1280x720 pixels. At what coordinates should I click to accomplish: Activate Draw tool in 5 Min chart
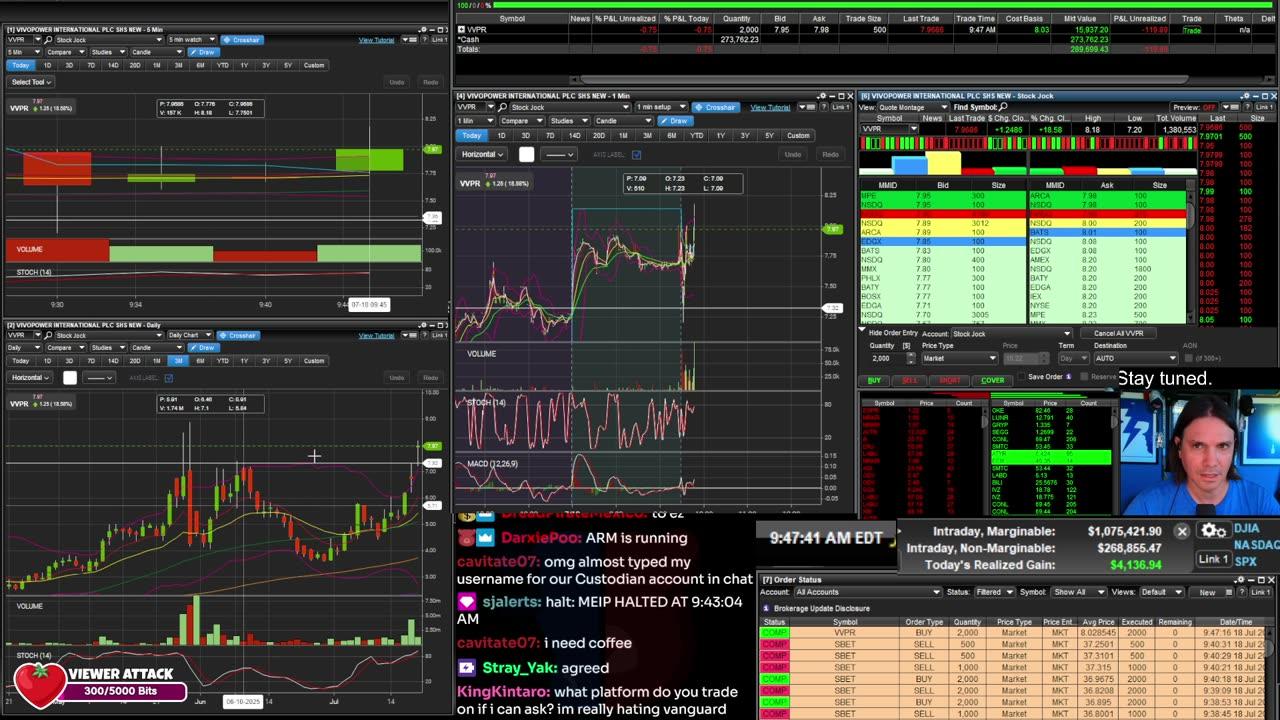(203, 52)
